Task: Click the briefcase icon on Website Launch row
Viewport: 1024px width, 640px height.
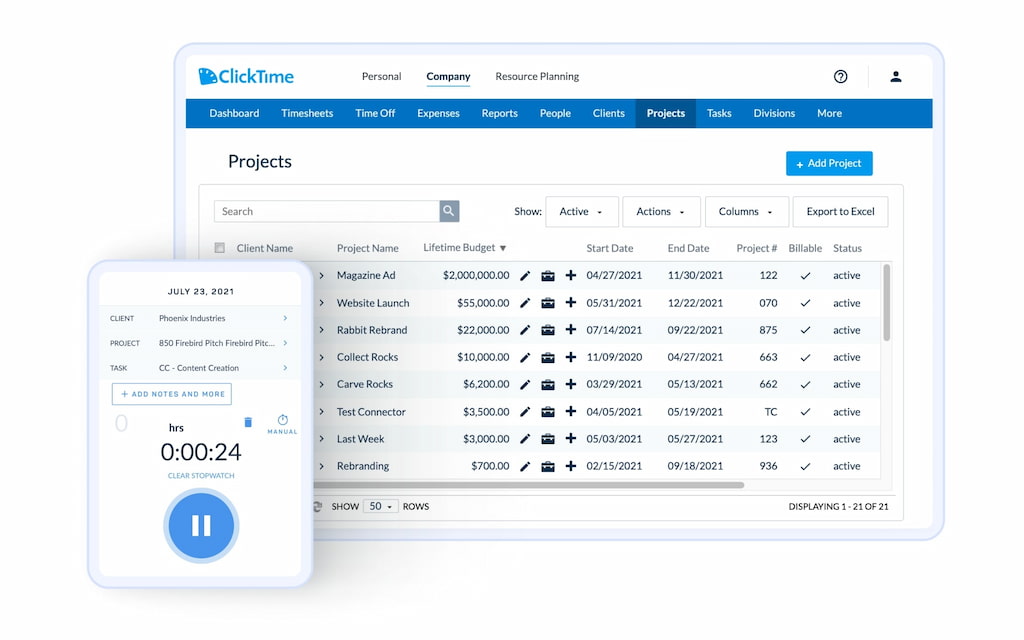Action: (x=548, y=302)
